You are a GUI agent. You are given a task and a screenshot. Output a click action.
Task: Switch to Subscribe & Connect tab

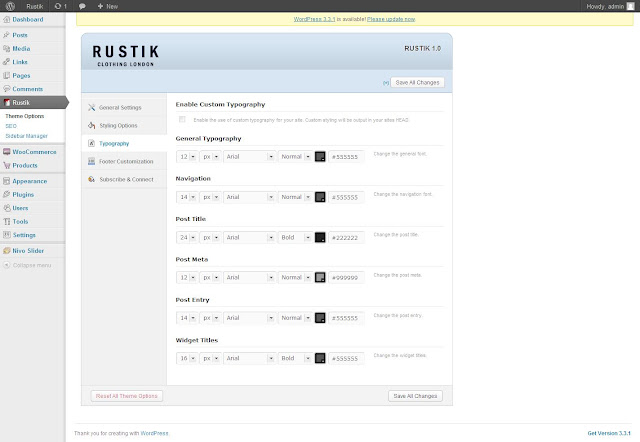(x=124, y=179)
